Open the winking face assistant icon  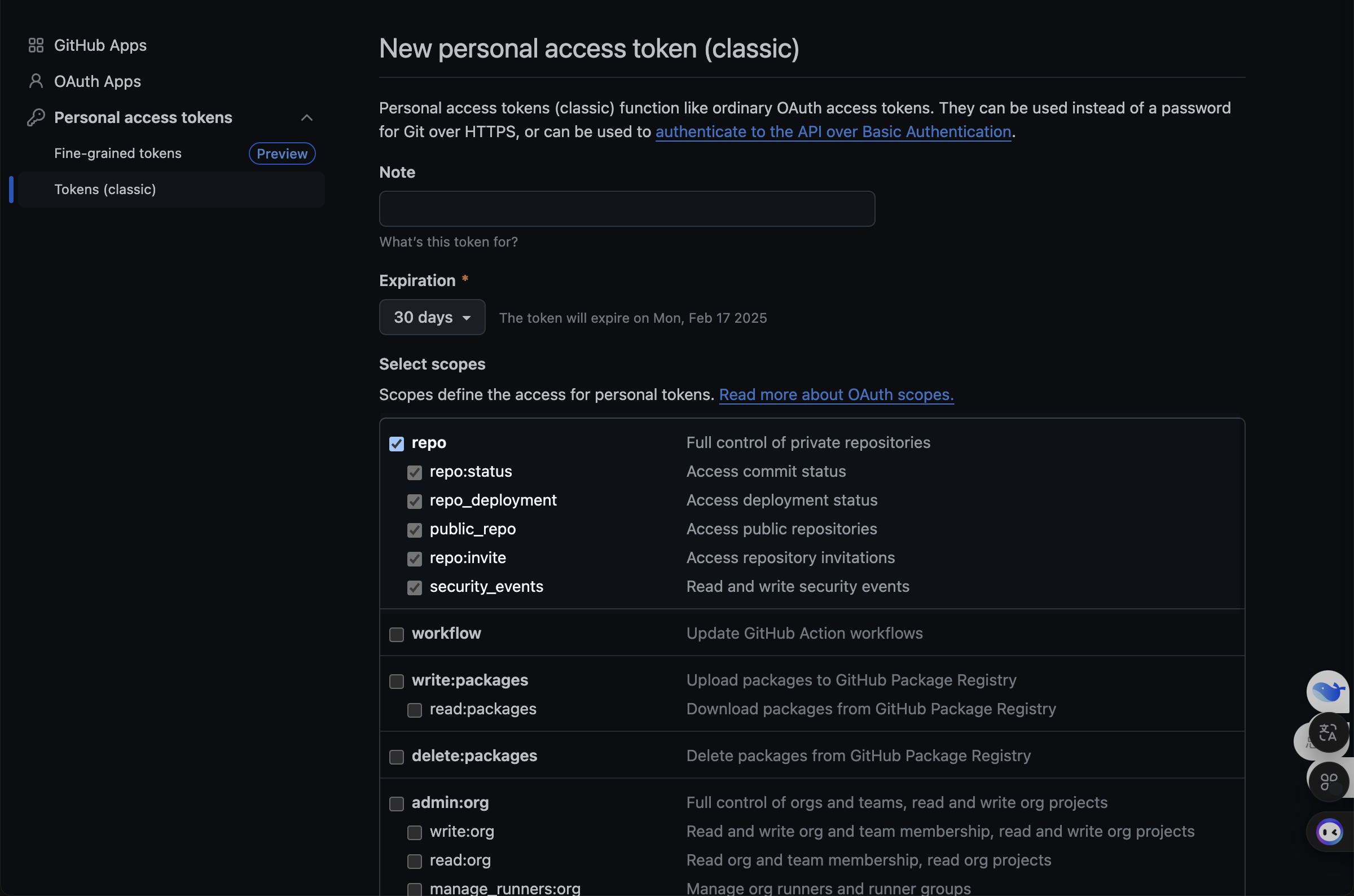tap(1329, 832)
